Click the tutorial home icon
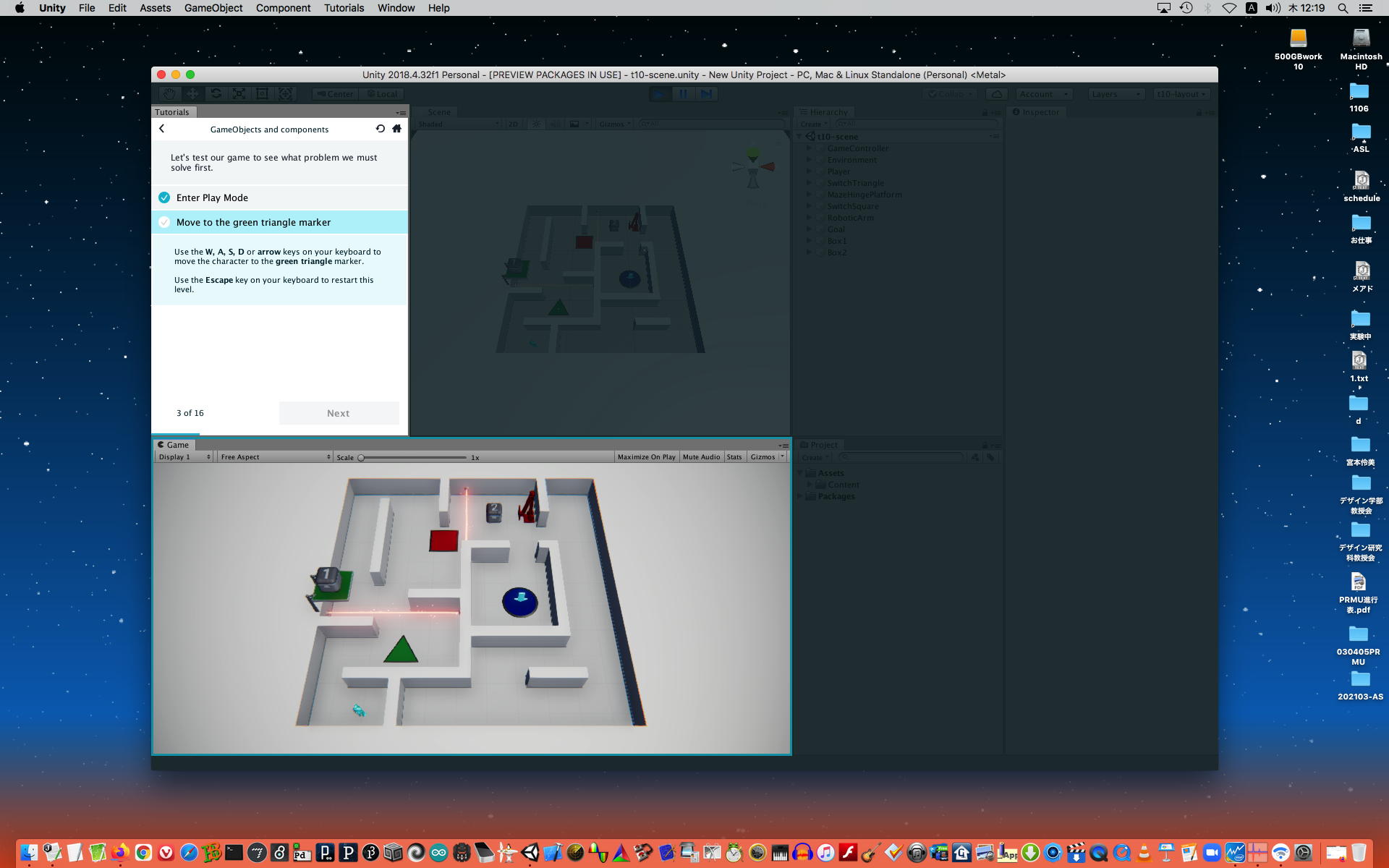This screenshot has height=868, width=1389. pyautogui.click(x=396, y=129)
